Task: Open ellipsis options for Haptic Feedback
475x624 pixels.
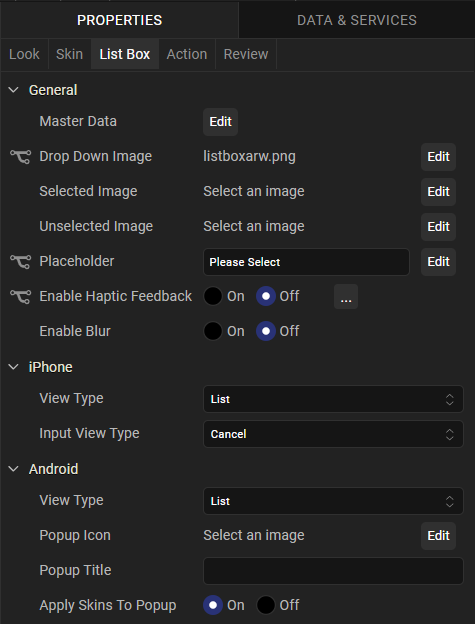Action: [x=346, y=296]
